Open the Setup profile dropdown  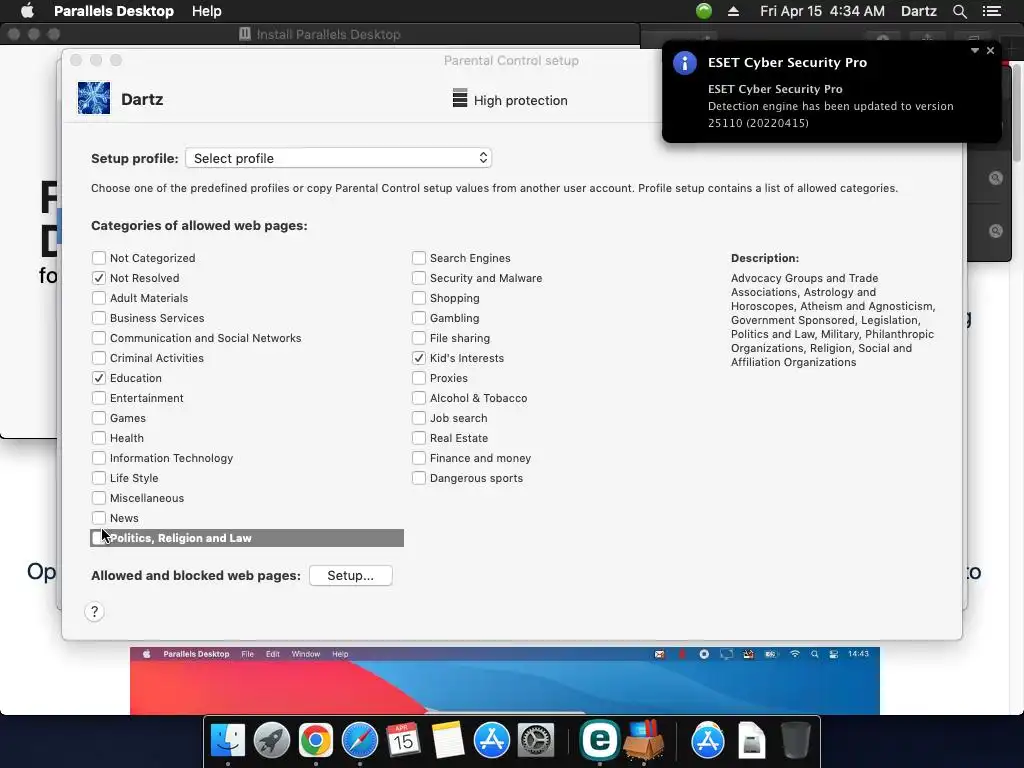click(338, 158)
